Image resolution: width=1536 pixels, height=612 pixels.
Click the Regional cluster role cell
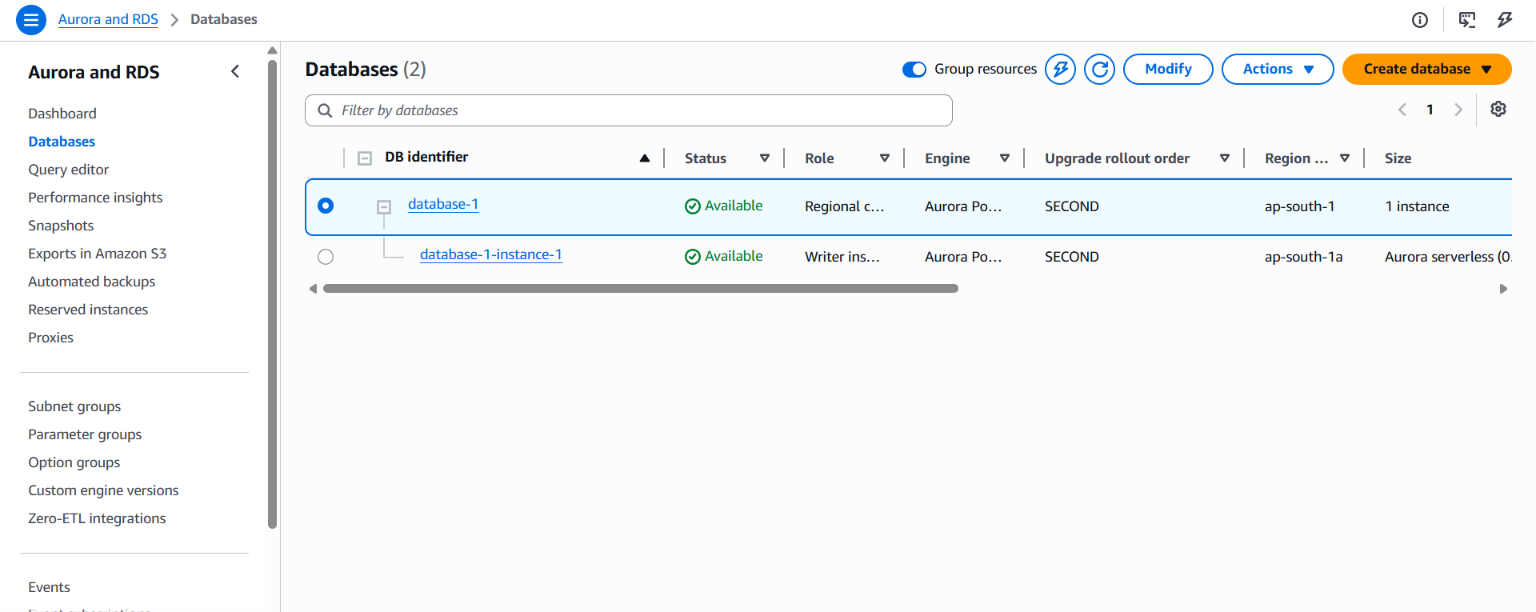point(845,207)
